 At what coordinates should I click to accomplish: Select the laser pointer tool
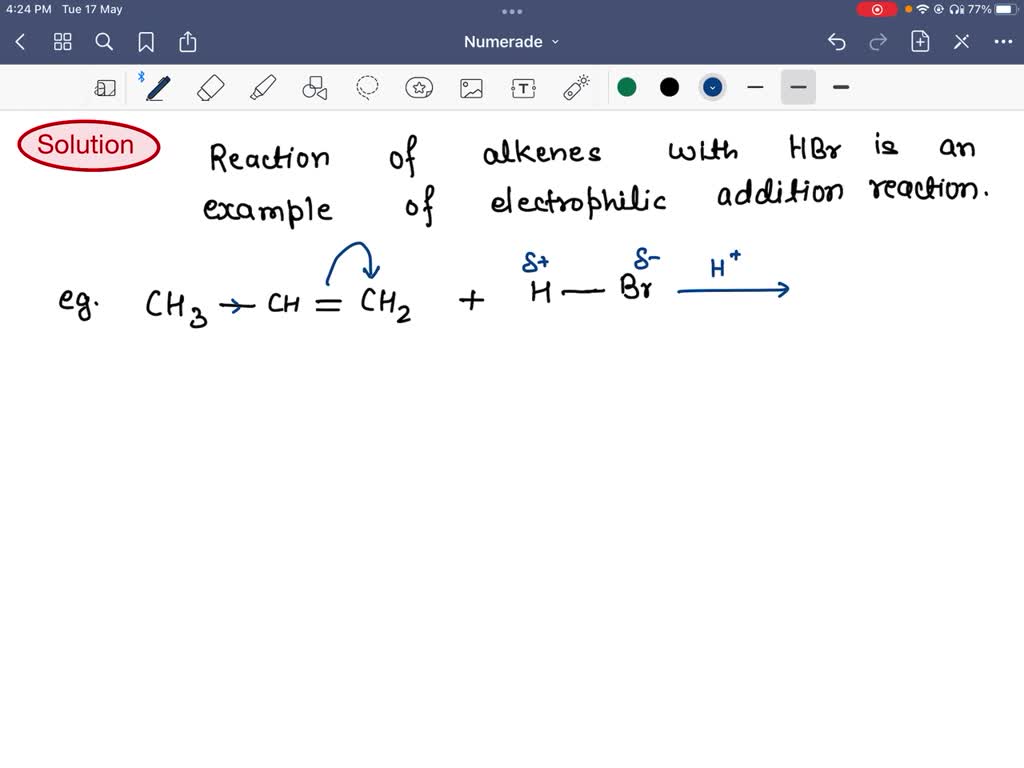576,87
